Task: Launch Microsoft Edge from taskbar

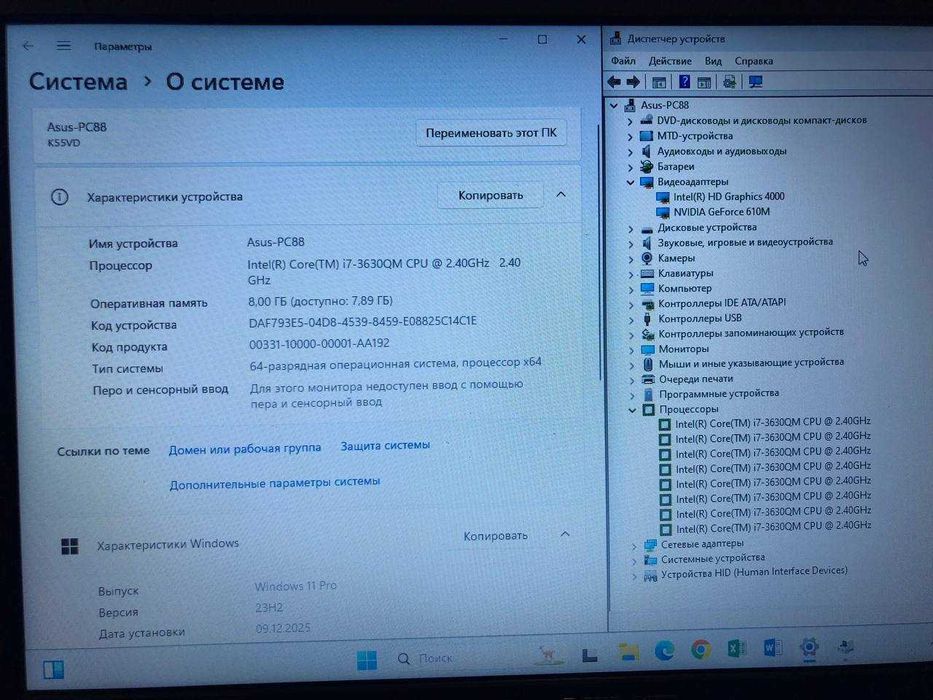Action: point(664,651)
